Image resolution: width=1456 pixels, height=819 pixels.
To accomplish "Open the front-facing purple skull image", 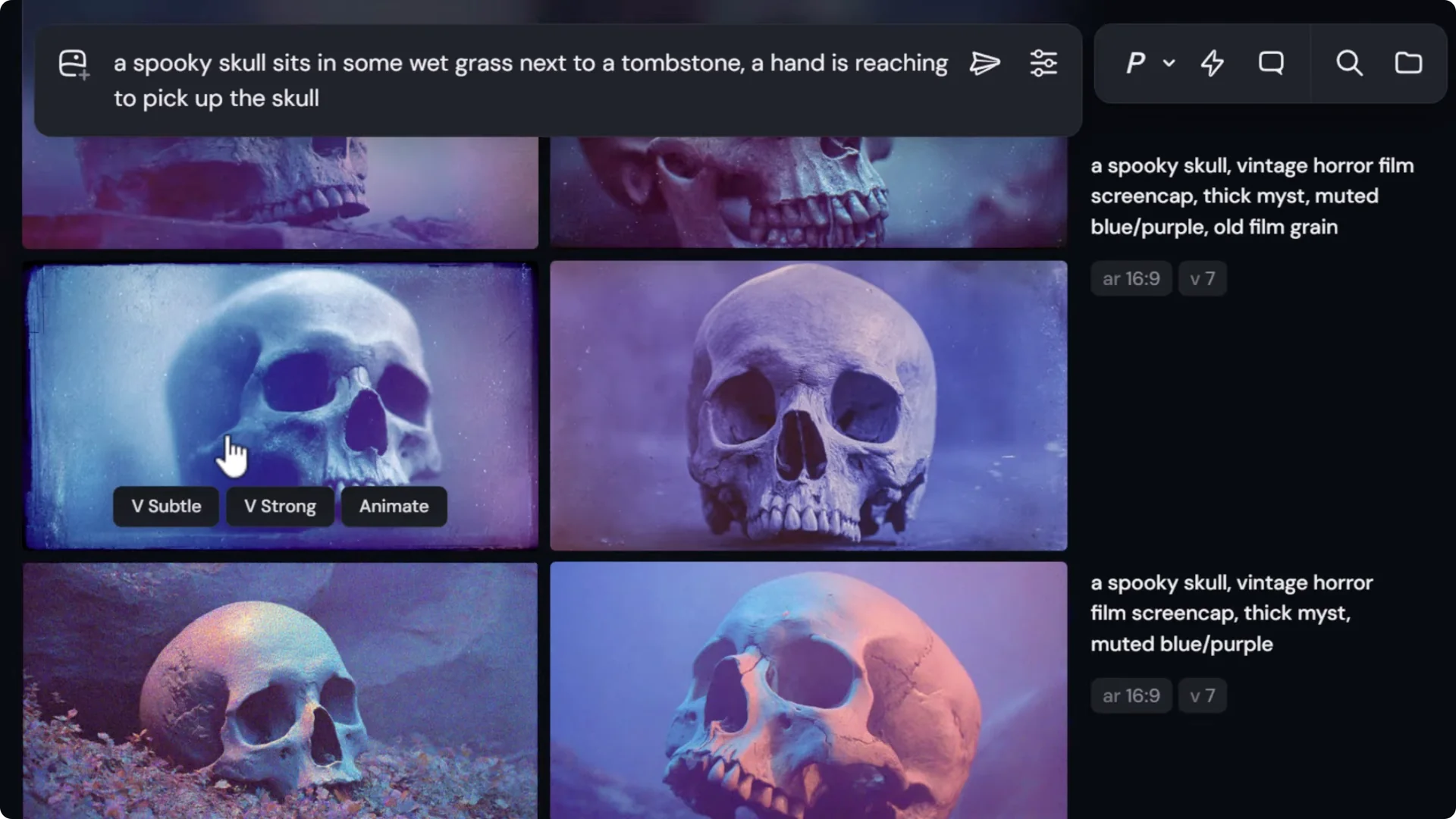I will tap(807, 405).
